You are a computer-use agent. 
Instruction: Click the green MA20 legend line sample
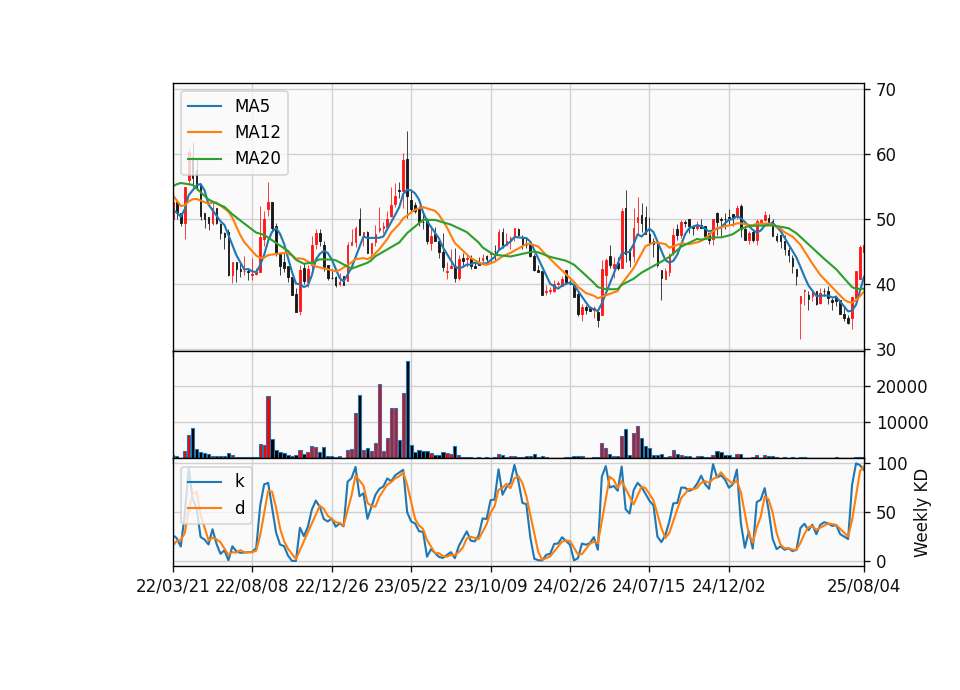pos(204,159)
